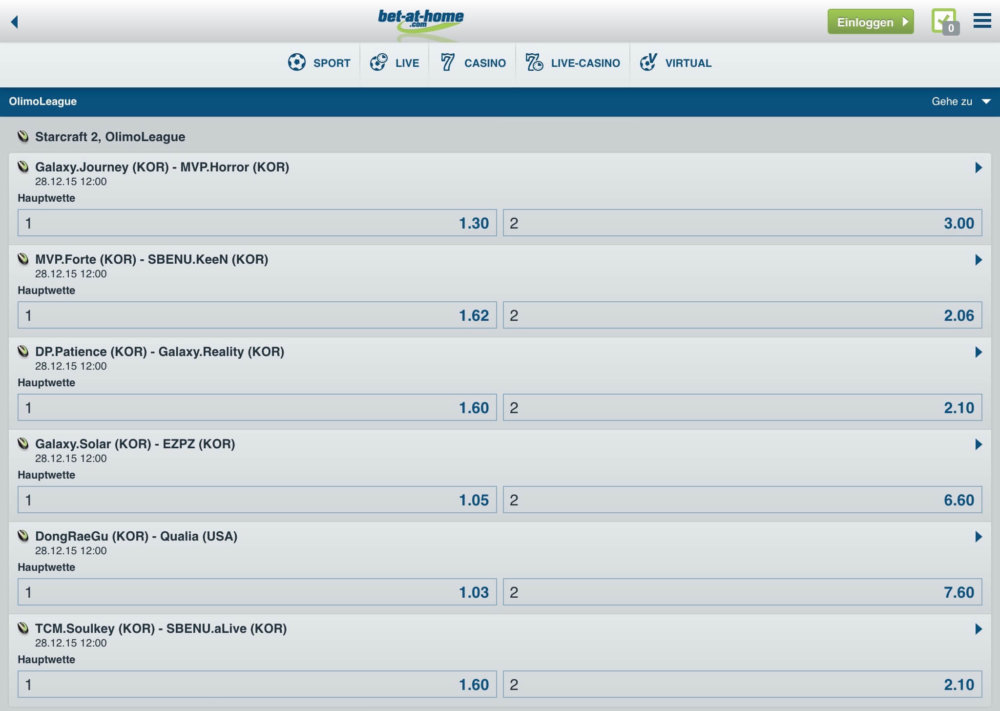Open the DP.Patience (KOR) - Galaxy.Reality (KOR) match
The width and height of the screenshot is (1000, 711).
coord(159,352)
